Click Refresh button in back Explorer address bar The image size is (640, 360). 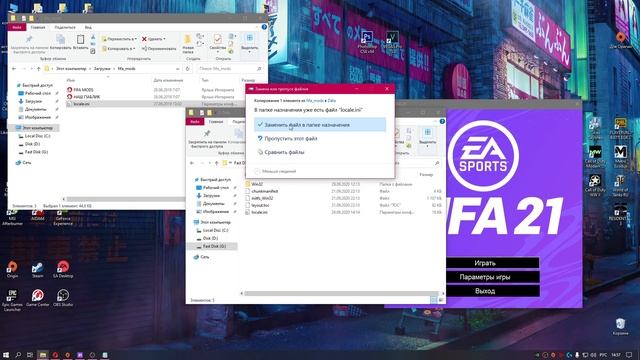[x=187, y=69]
